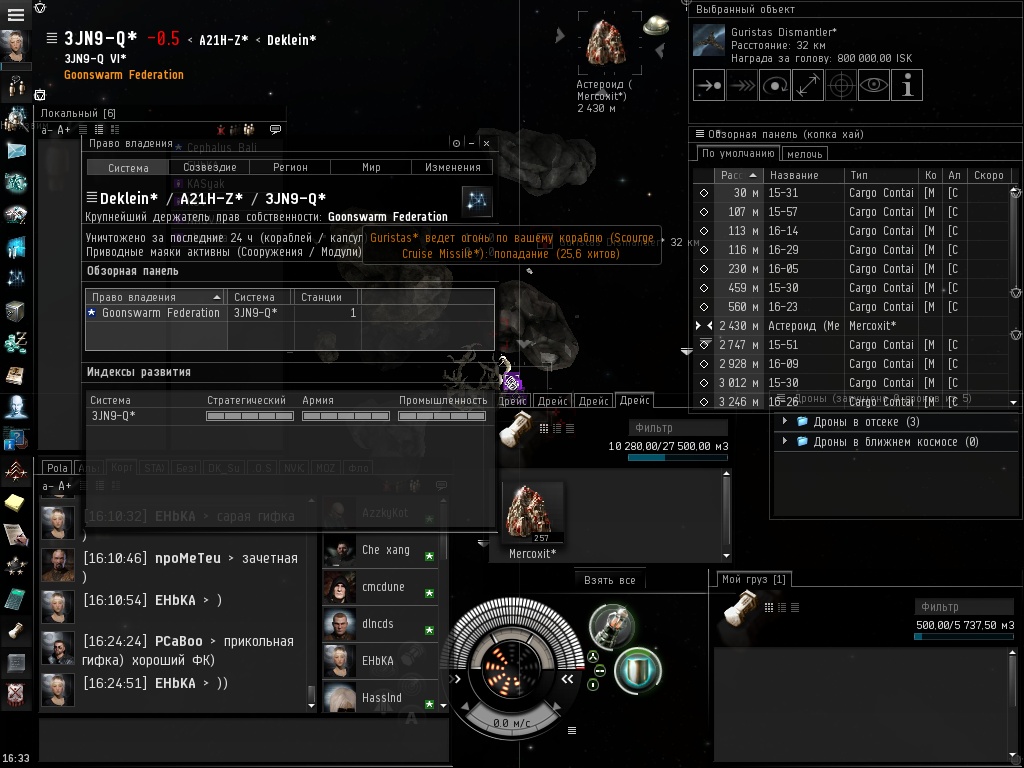Open the Goonswarm Federation link under the system name
This screenshot has height=768, width=1024.
(123, 74)
